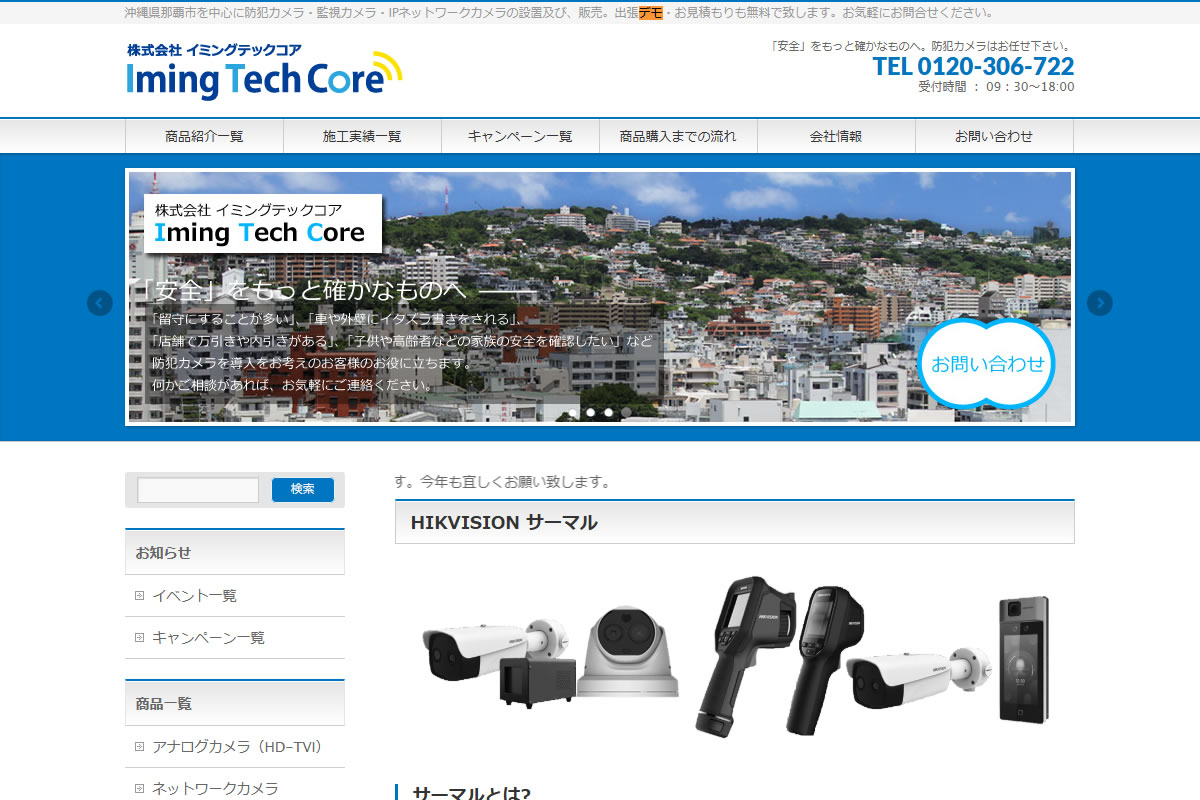The image size is (1200, 800).
Task: Open 商品紹介一覧 in the navigation bar
Action: coord(204,136)
